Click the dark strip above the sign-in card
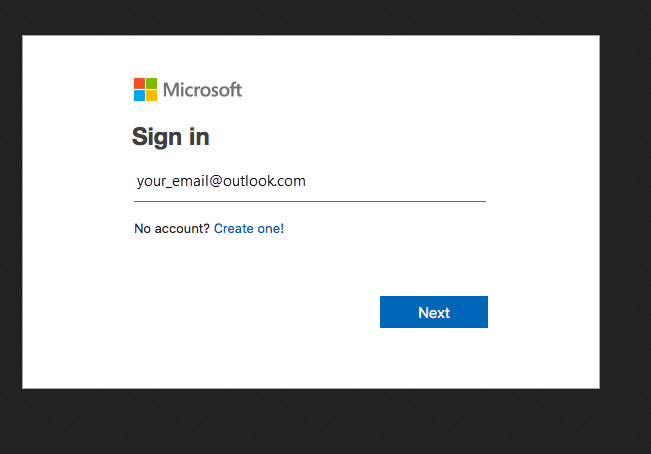Image resolution: width=651 pixels, height=454 pixels. 311,17
